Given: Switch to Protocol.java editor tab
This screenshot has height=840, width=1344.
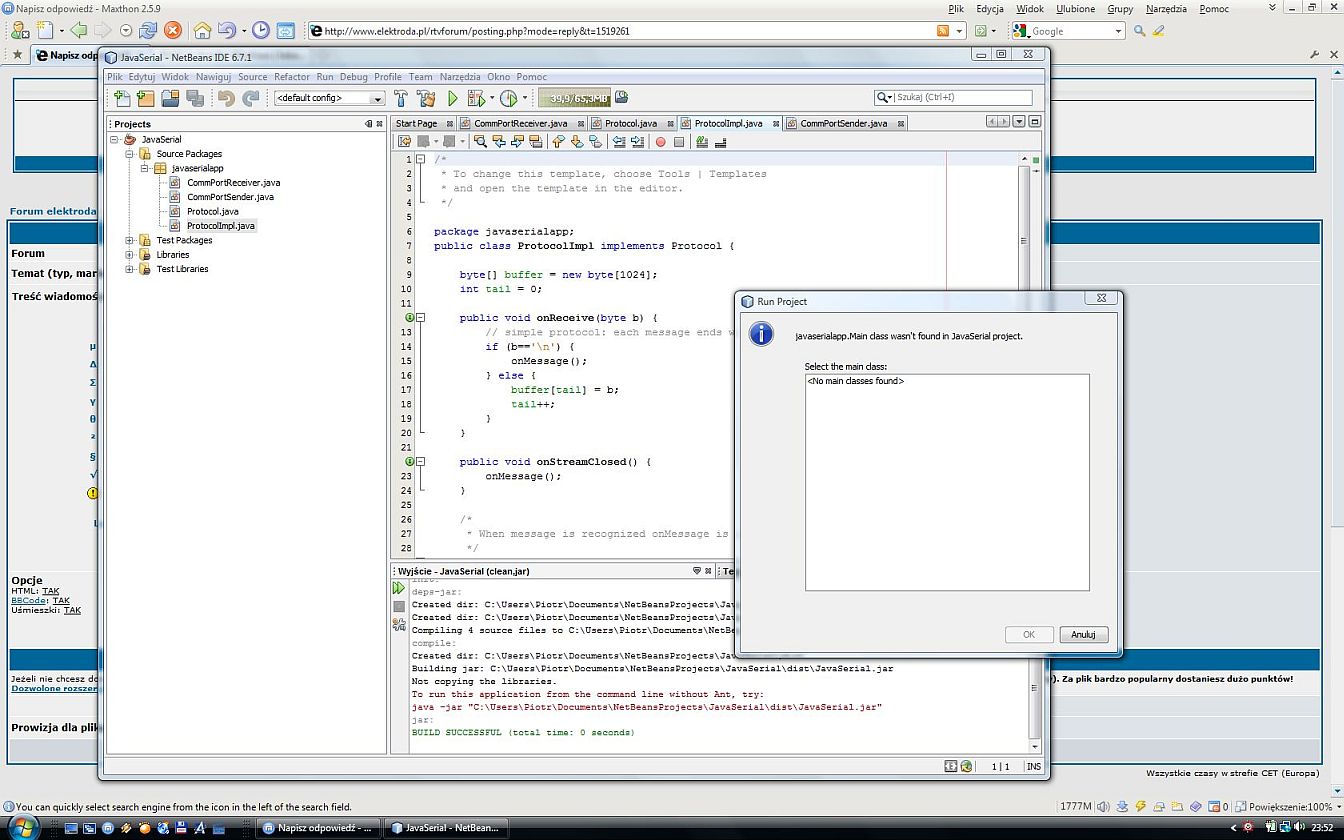Looking at the screenshot, I should [631, 123].
